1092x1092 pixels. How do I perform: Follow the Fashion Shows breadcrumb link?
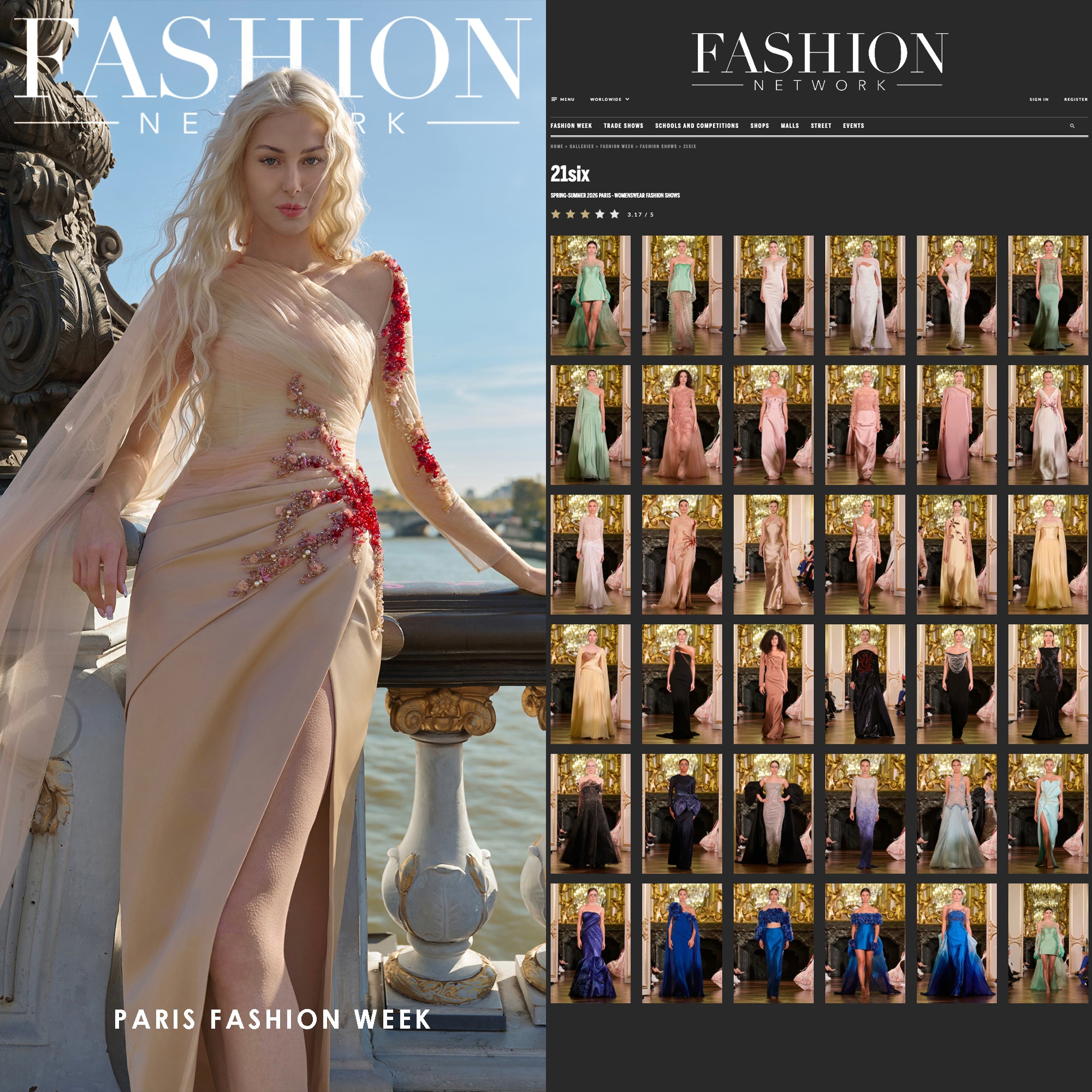(658, 146)
